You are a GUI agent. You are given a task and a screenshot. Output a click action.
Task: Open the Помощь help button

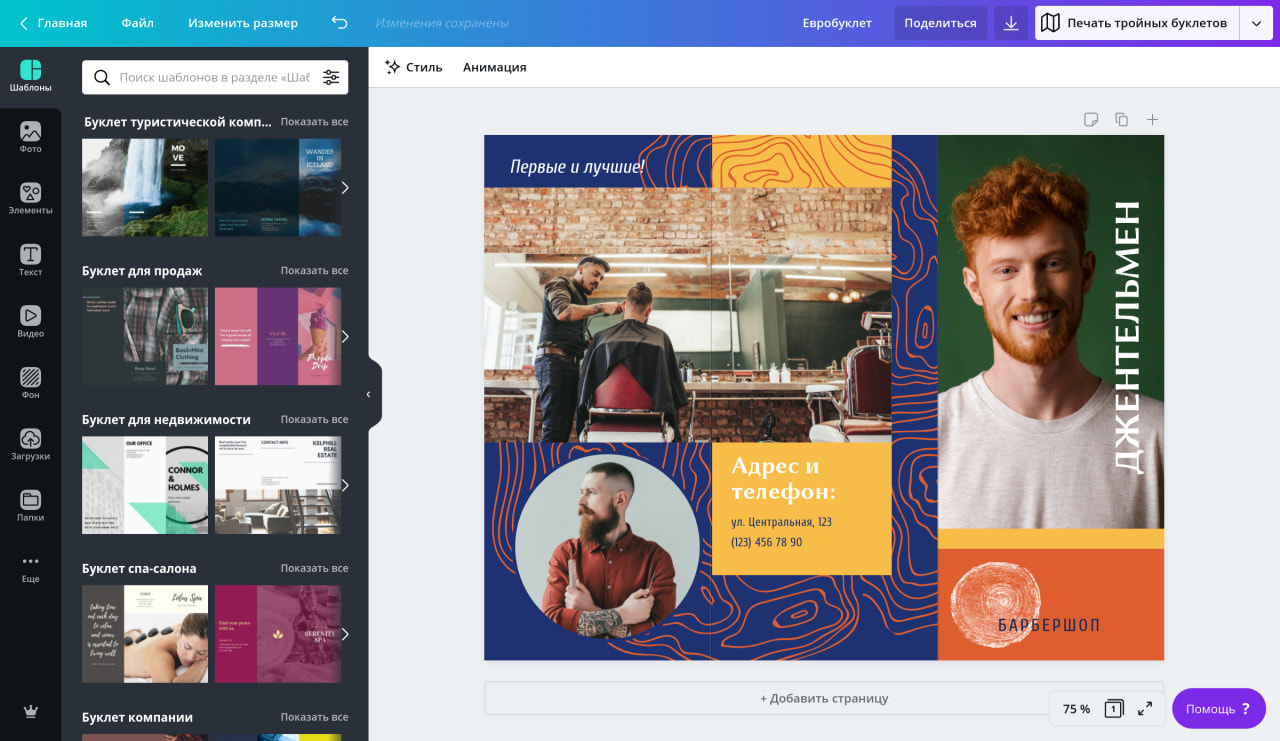tap(1218, 709)
